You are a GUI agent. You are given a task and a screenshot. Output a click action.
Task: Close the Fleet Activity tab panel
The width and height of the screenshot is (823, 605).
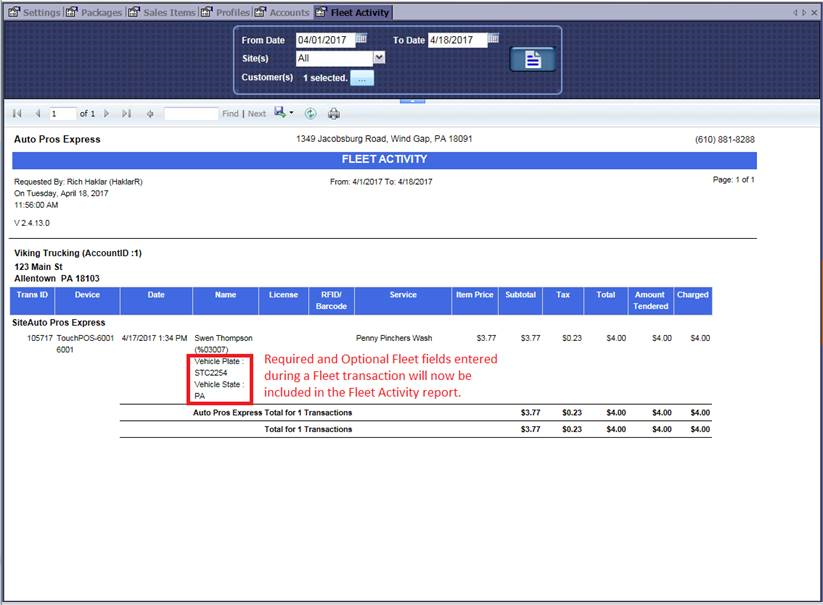pos(815,12)
